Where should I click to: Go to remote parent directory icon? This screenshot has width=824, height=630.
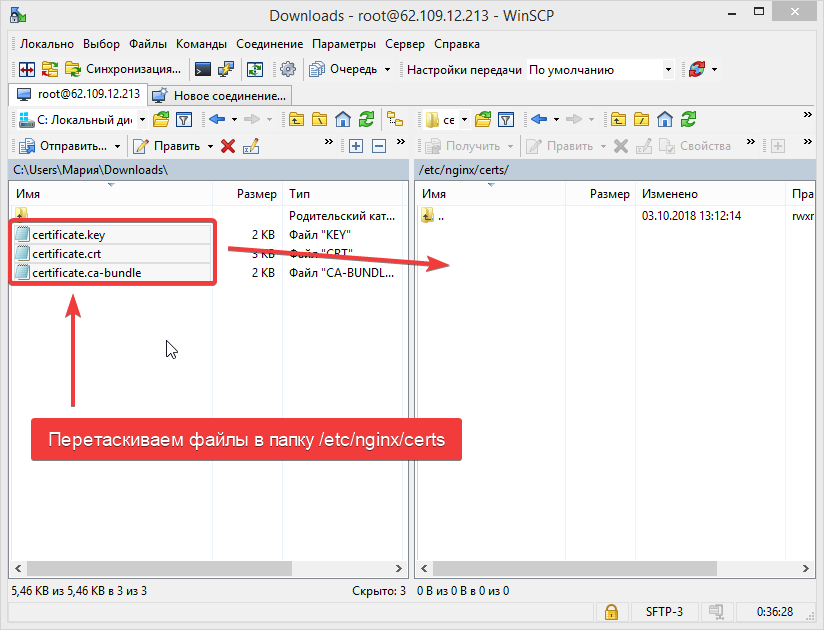pyautogui.click(x=619, y=120)
